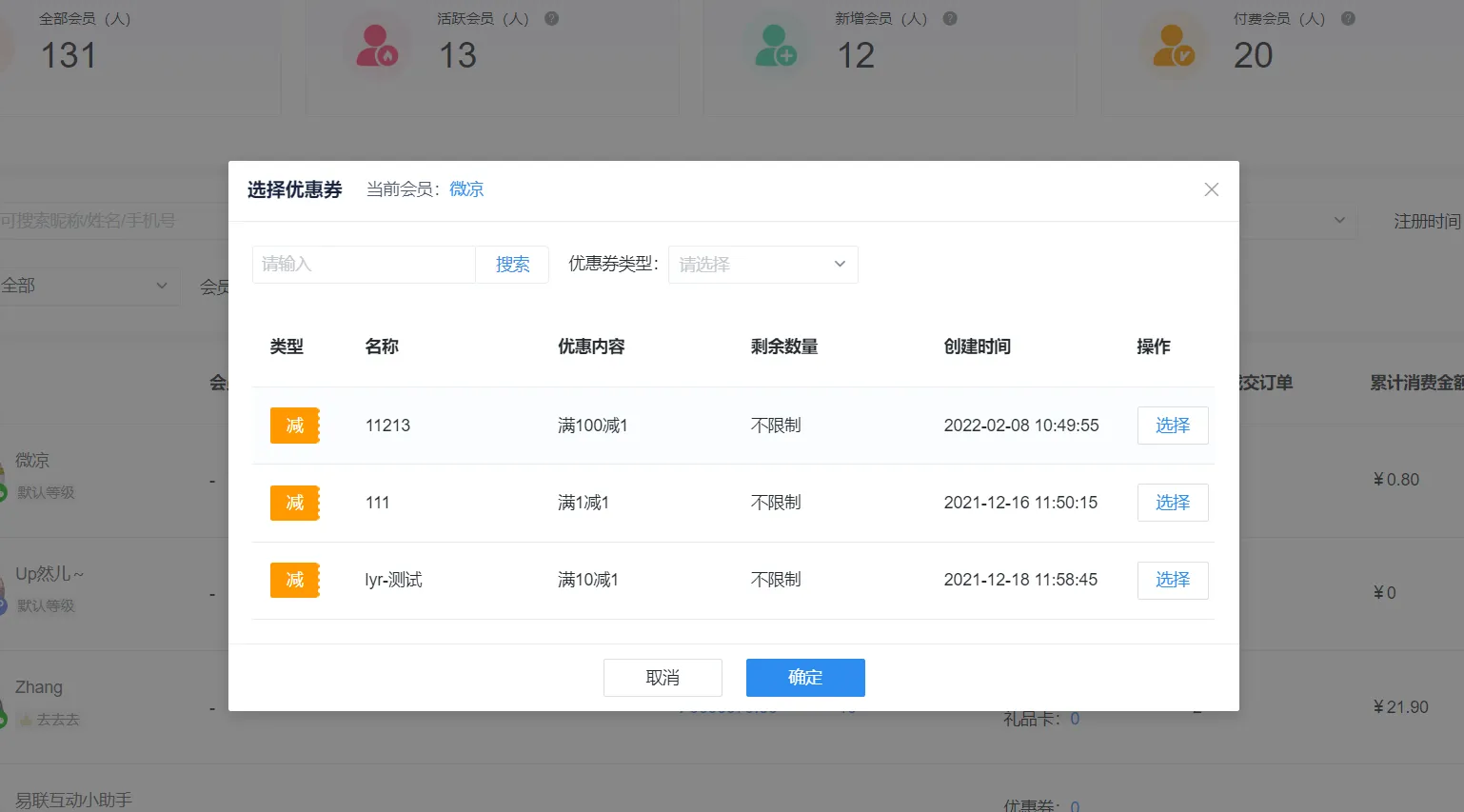
Task: Click the 优惠内容 column header
Action: 591,347
